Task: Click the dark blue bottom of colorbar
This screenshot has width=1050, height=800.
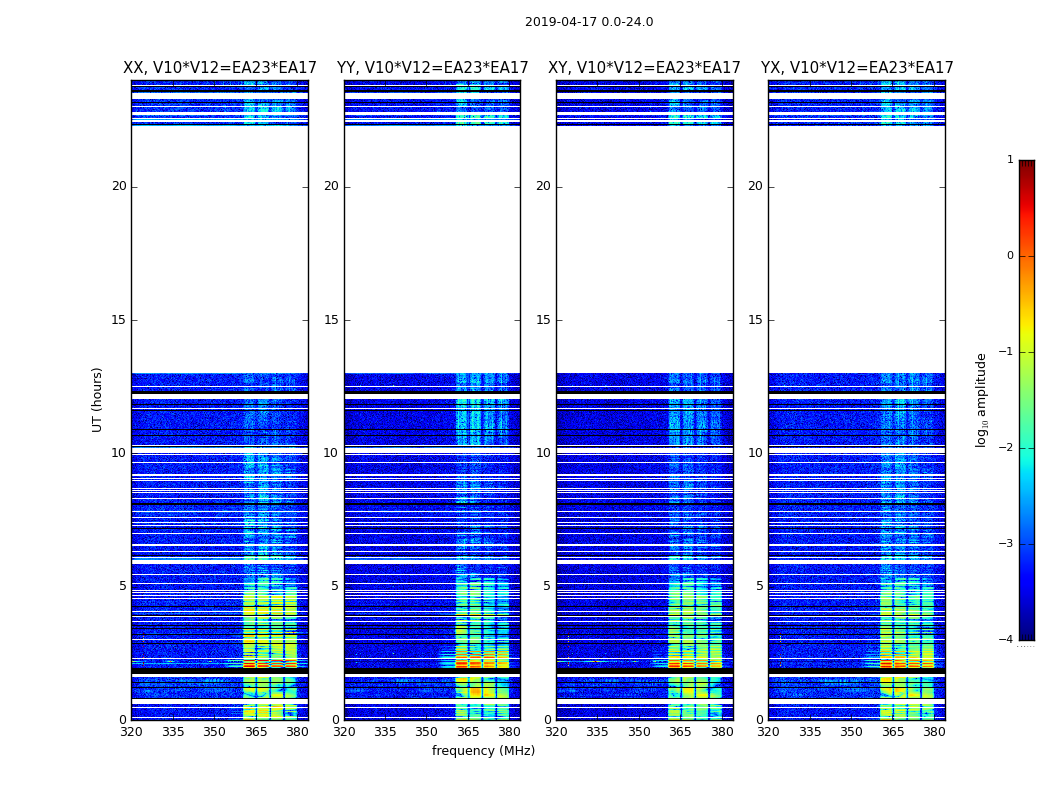Action: click(1026, 632)
